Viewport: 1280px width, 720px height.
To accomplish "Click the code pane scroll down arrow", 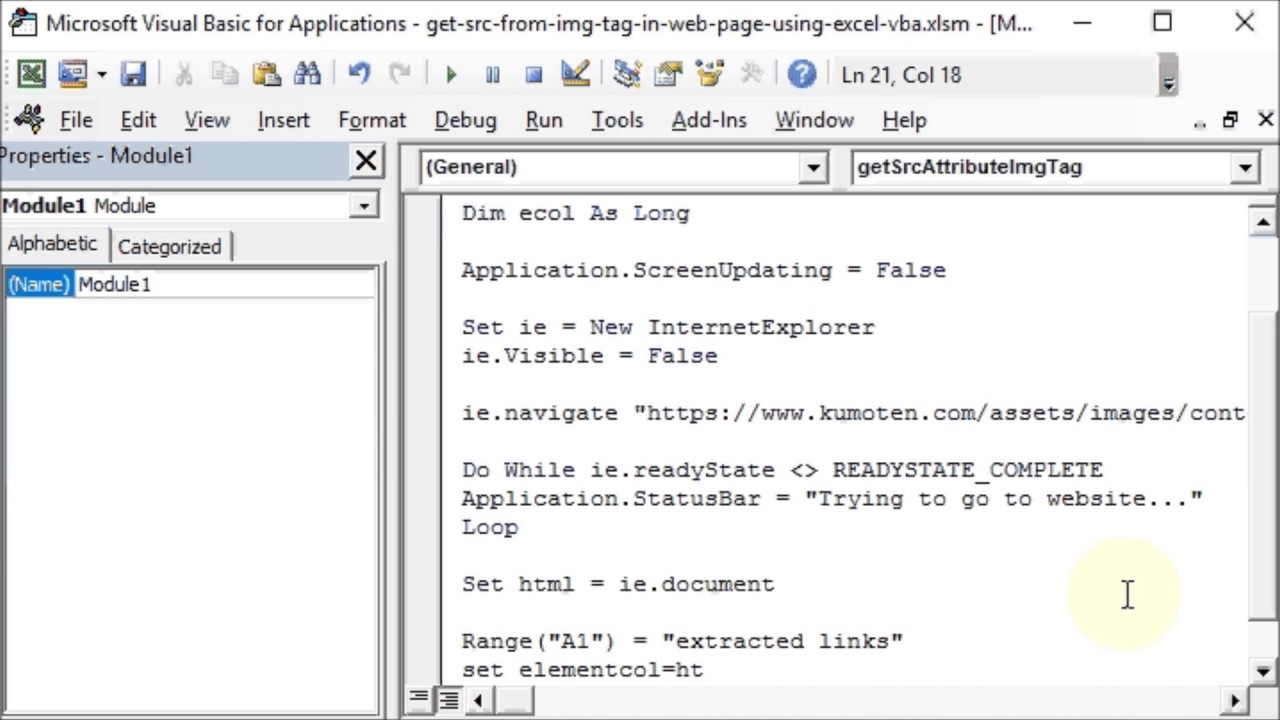I will point(1263,672).
